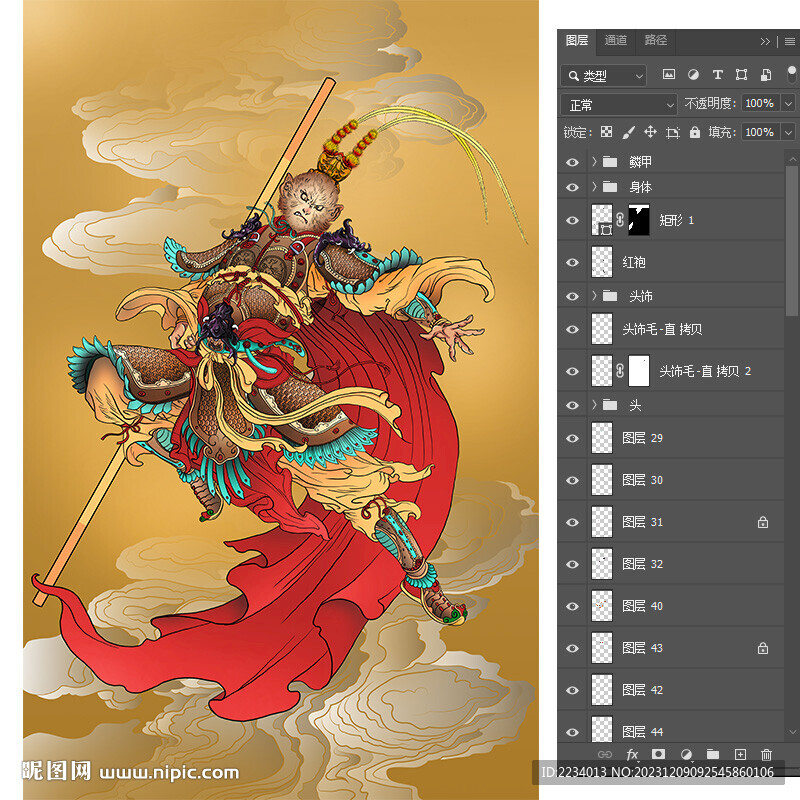Image resolution: width=800 pixels, height=800 pixels.
Task: Switch to the 通道 tab
Action: 616,40
